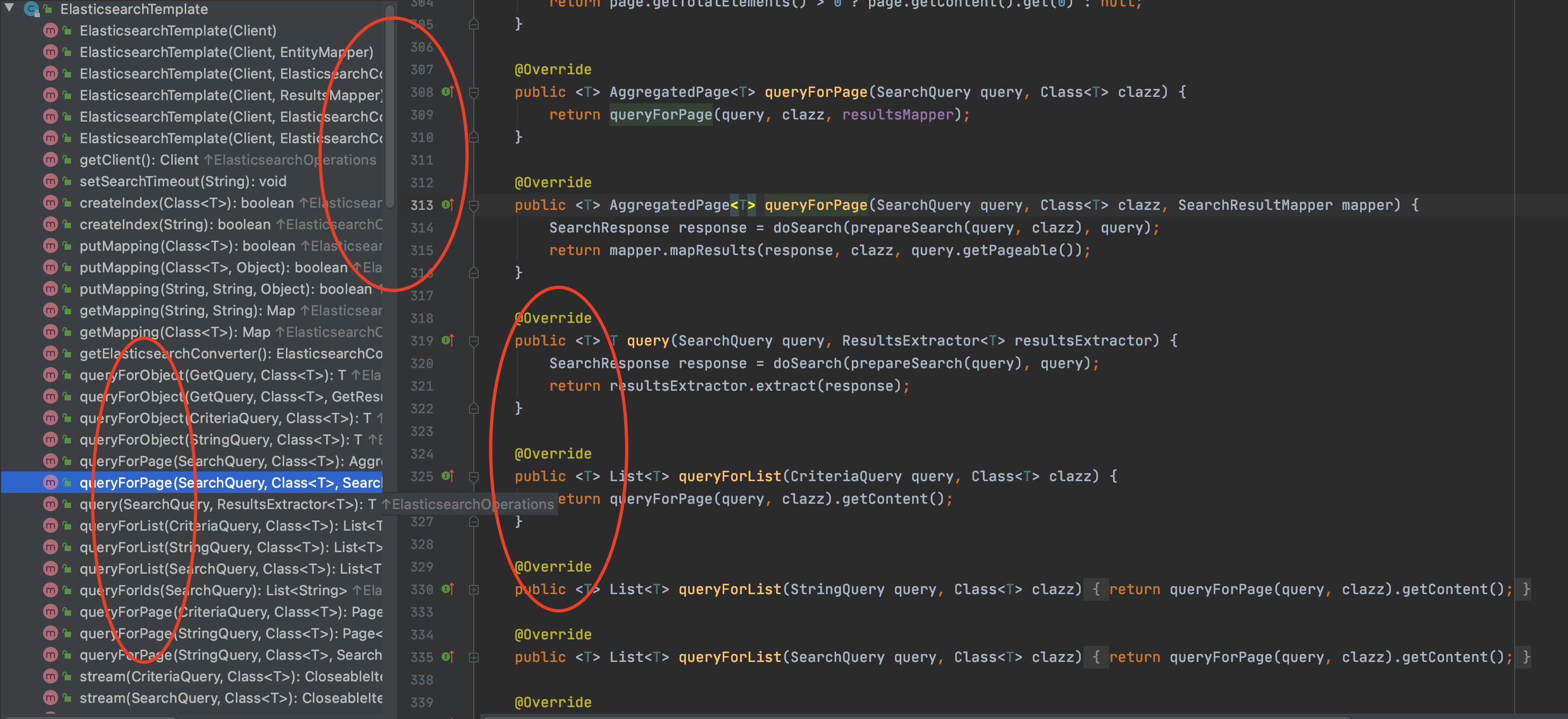1568x719 pixels.
Task: Select queryForIds(SearchQuery) in structure list
Action: (x=213, y=590)
